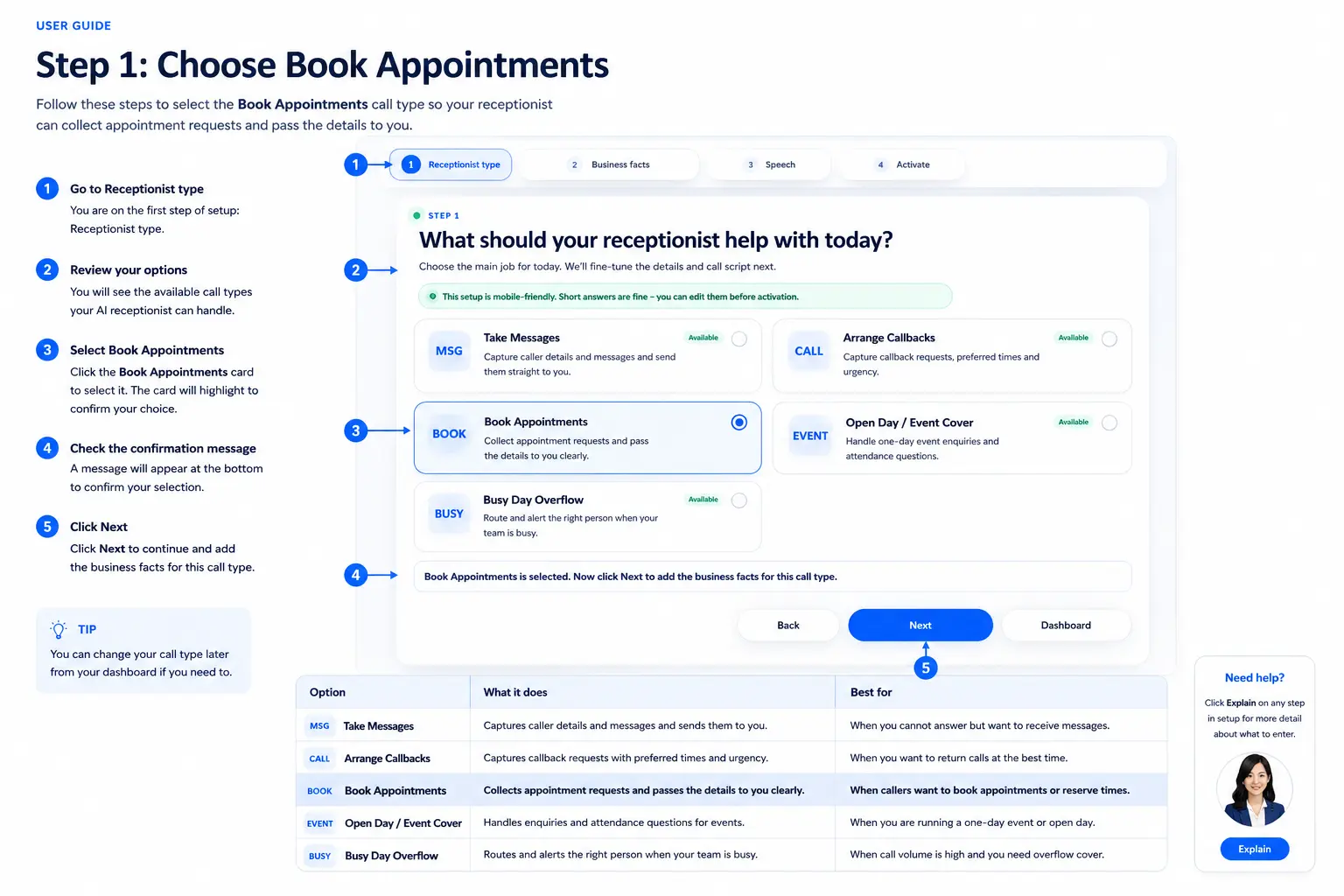This screenshot has width=1344, height=896.
Task: Click the Busy Day Overflow row name in table
Action: tap(391, 856)
